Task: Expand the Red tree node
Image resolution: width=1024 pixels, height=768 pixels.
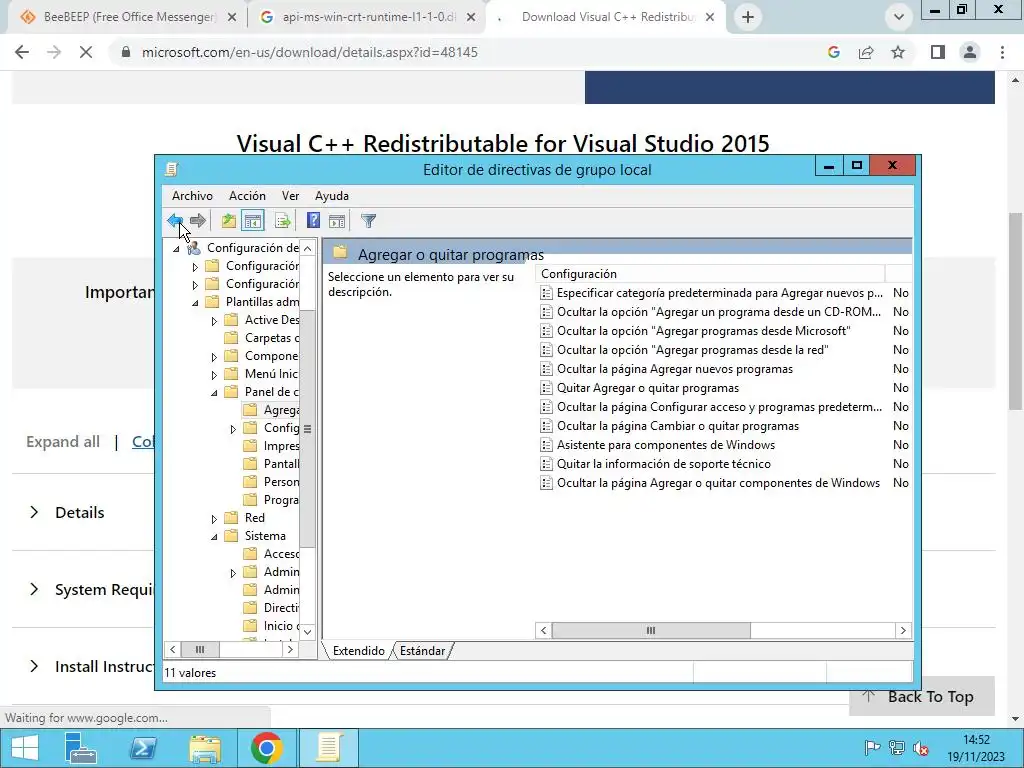Action: (214, 519)
